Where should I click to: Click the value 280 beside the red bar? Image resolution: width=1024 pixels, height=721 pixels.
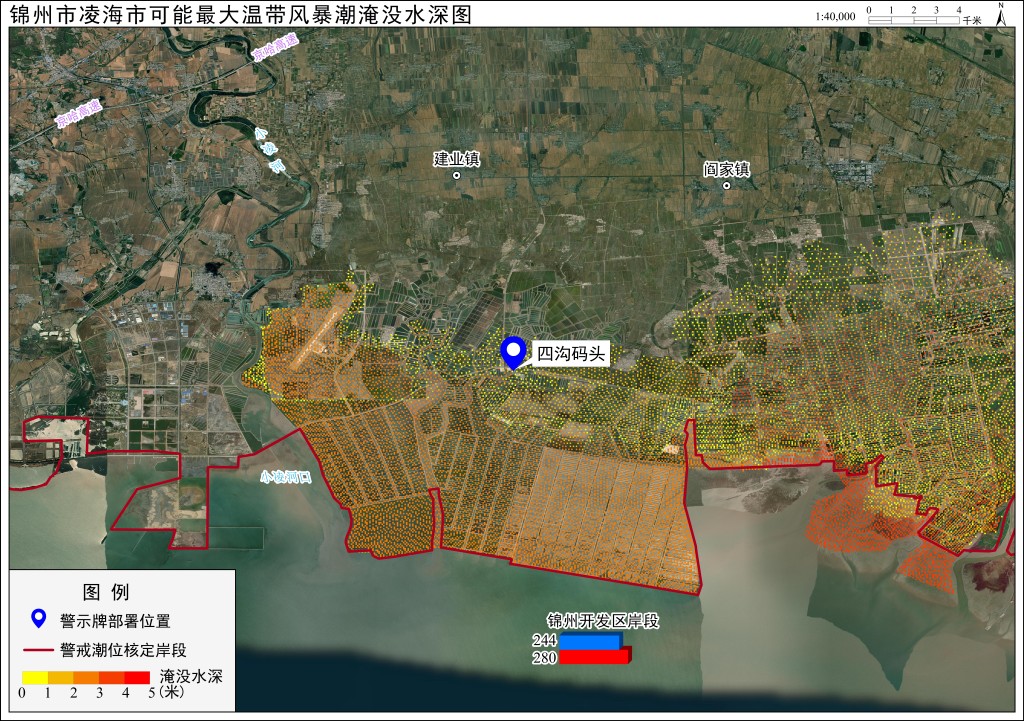pos(544,657)
